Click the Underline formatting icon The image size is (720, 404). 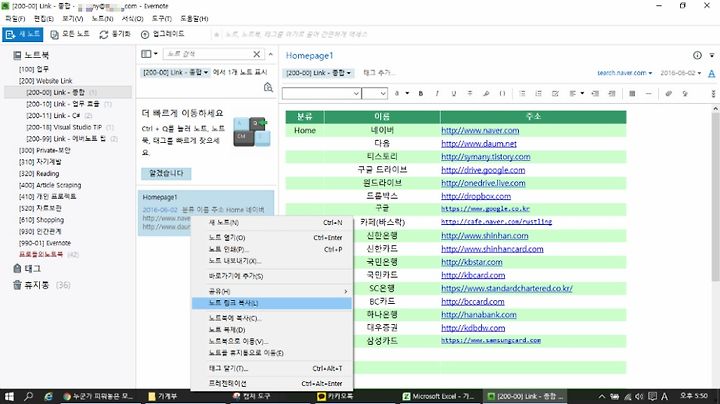[453, 94]
